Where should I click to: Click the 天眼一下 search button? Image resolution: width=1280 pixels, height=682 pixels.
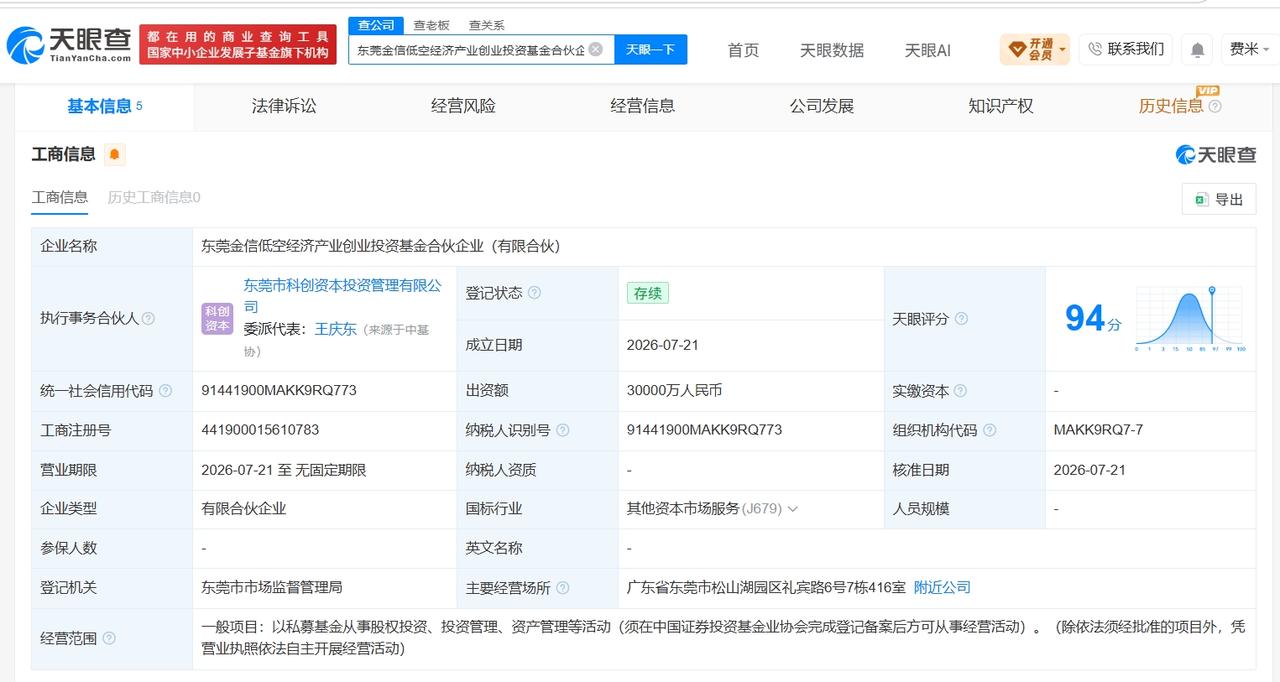(x=650, y=49)
